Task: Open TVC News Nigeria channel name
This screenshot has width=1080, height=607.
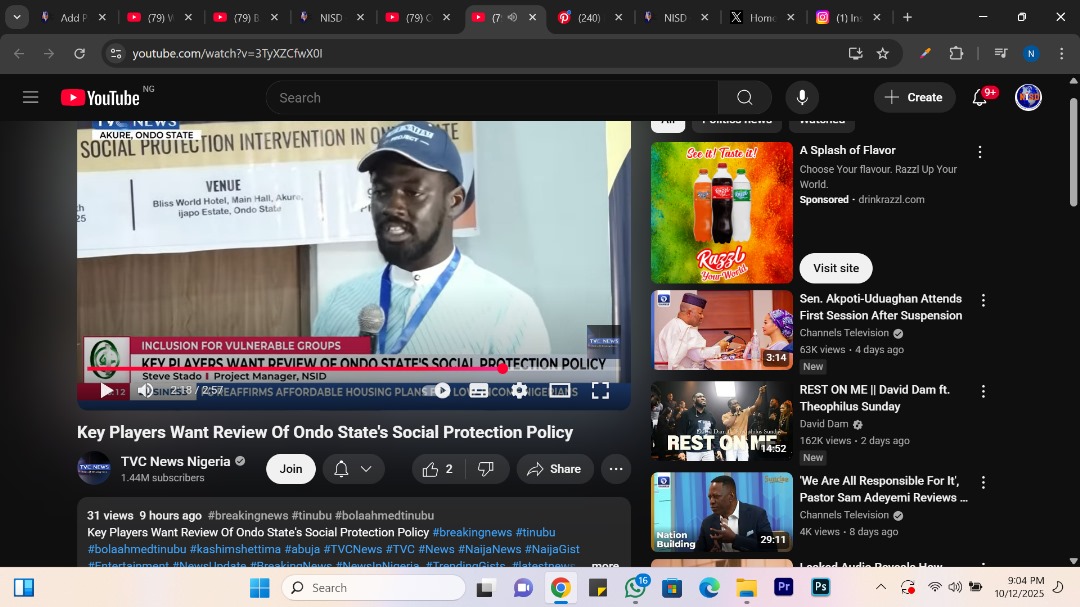Action: click(176, 462)
